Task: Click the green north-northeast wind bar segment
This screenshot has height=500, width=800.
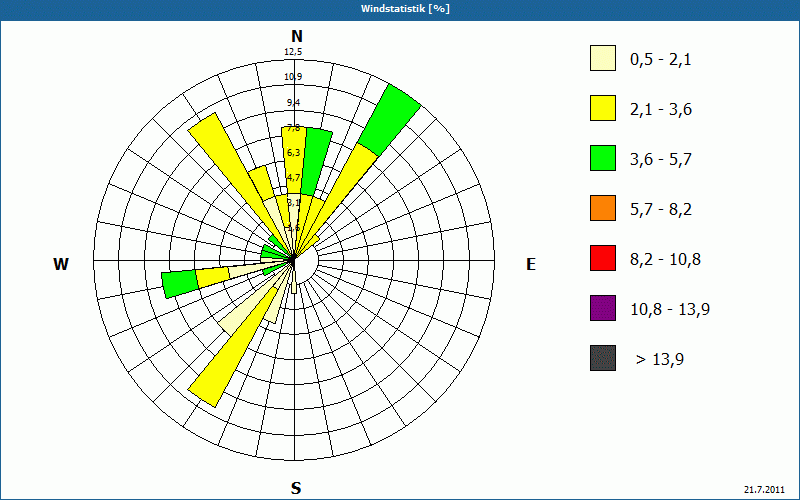Action: (315, 162)
